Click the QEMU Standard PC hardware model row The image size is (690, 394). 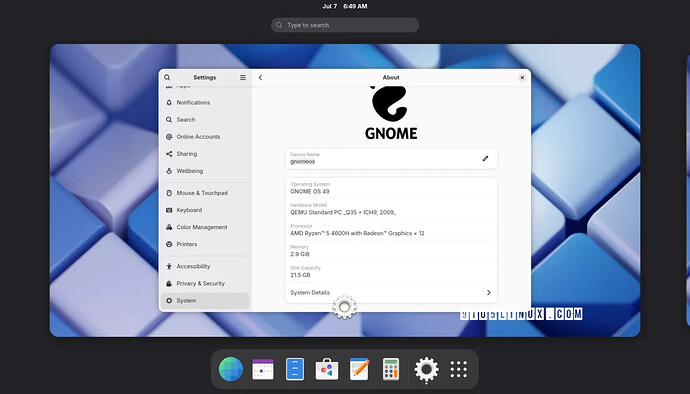391,209
